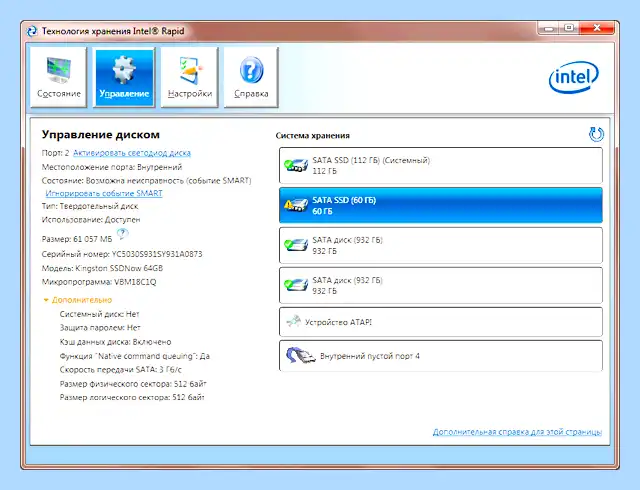Click Системный диск: Нет text
The width and height of the screenshot is (640, 490).
pos(100,314)
